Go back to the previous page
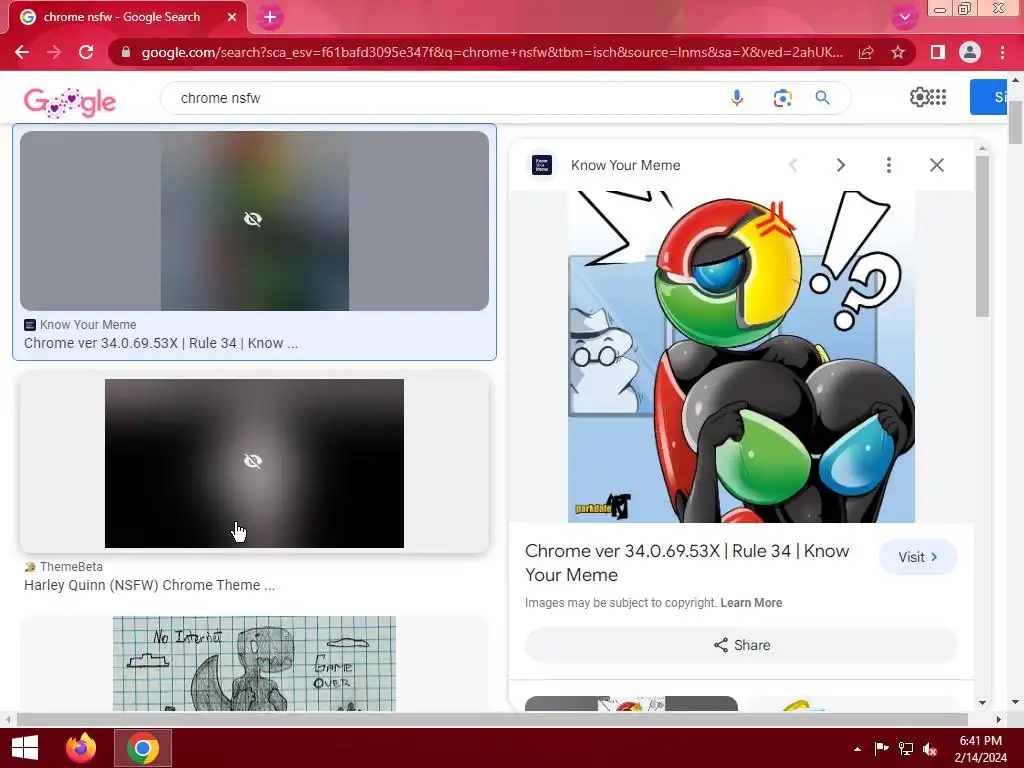 (22, 52)
